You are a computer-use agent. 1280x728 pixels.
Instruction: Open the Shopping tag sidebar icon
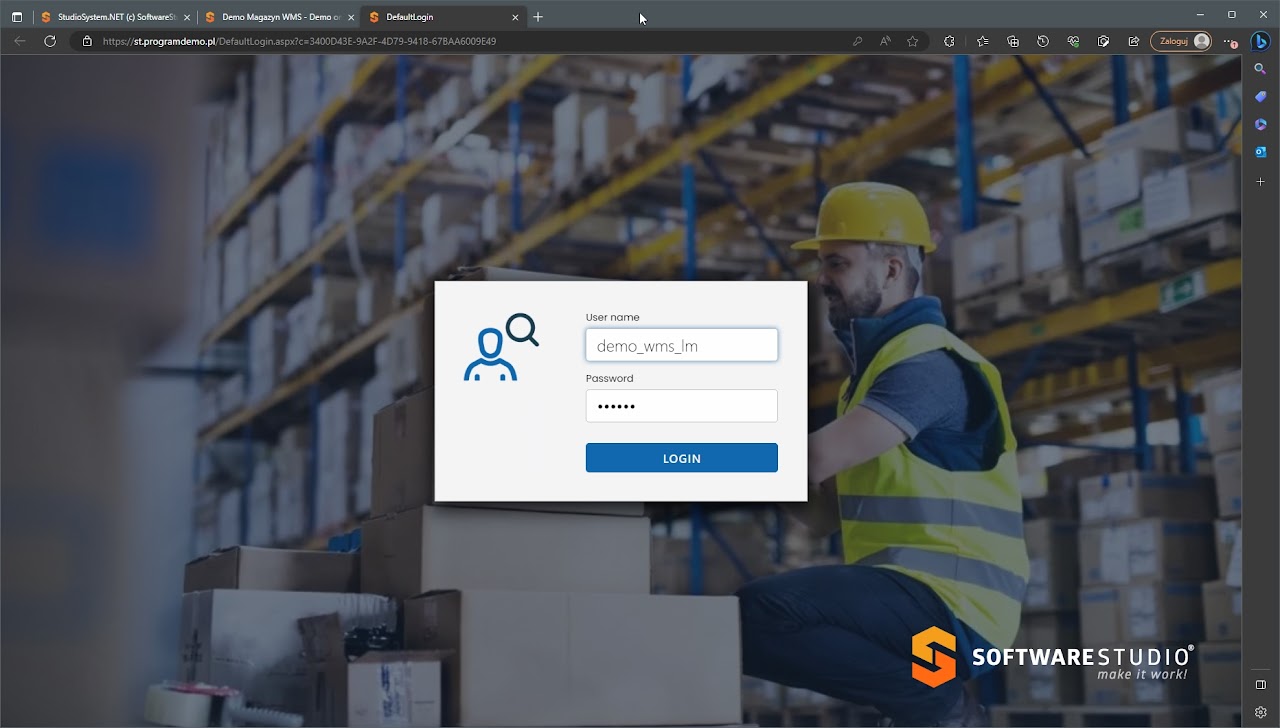pos(1261,96)
